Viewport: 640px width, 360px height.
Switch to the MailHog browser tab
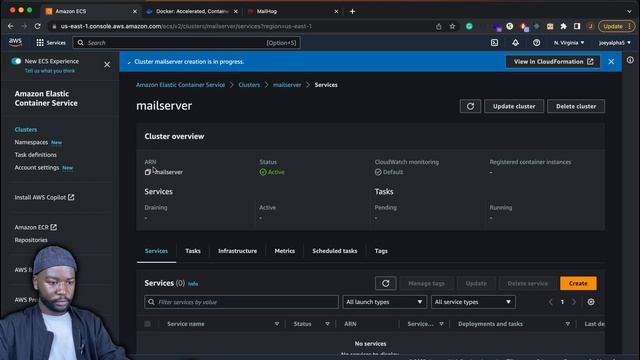pos(292,11)
